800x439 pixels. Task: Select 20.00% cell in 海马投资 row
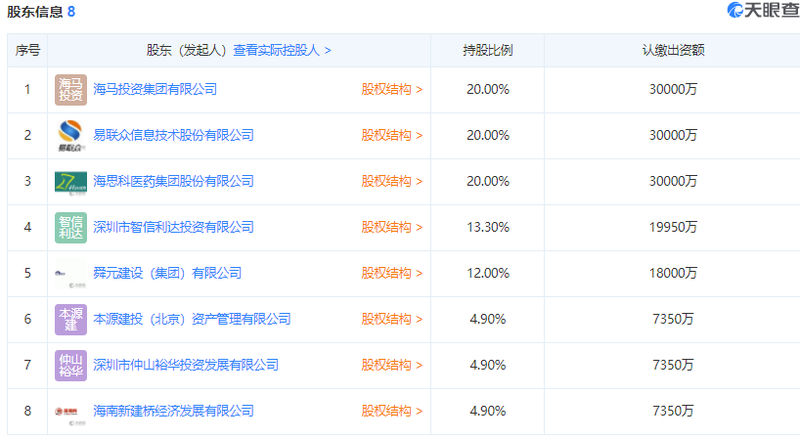pos(488,89)
